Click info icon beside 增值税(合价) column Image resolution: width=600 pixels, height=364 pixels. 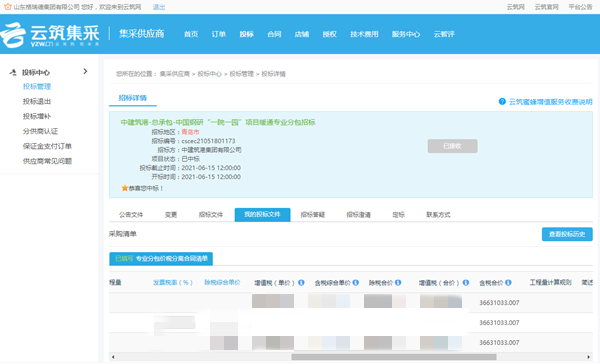pyautogui.click(x=466, y=283)
